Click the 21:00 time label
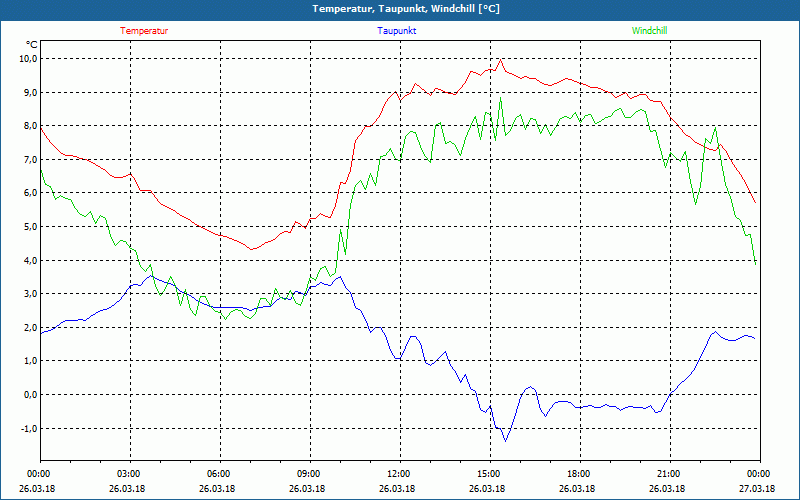 coord(669,473)
